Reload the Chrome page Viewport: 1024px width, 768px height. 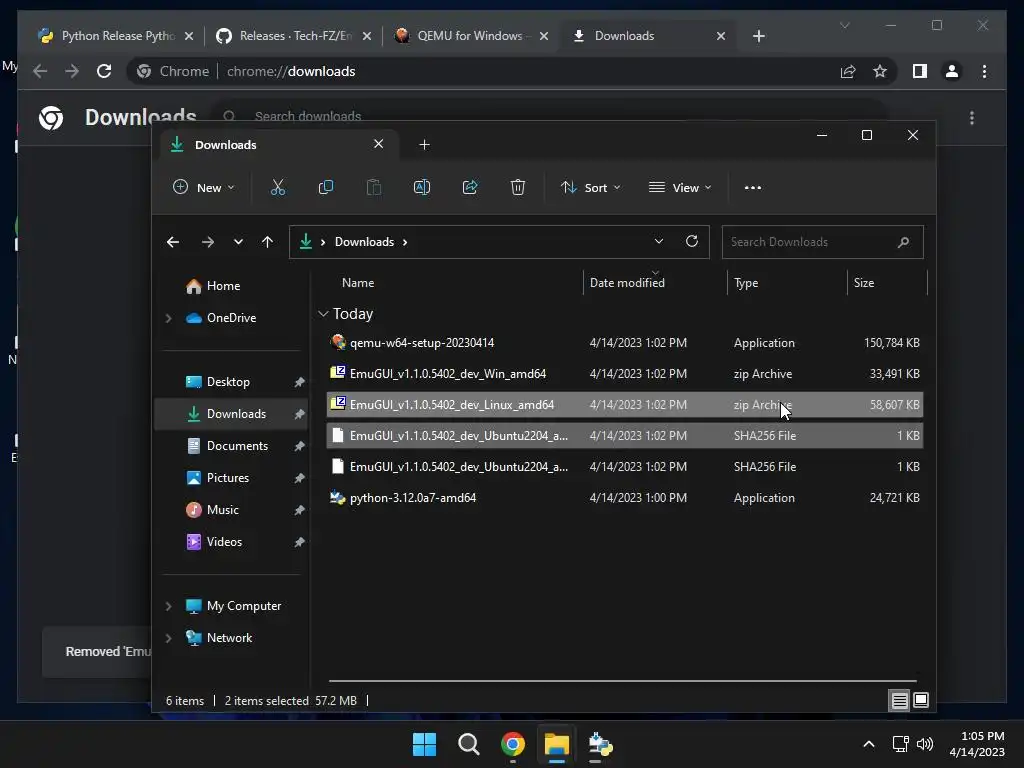(104, 71)
